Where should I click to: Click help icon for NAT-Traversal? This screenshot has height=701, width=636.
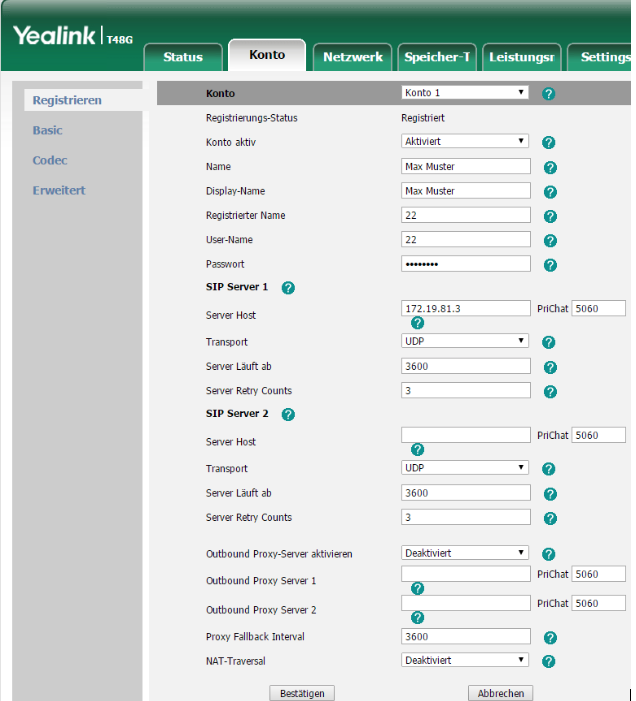click(548, 661)
